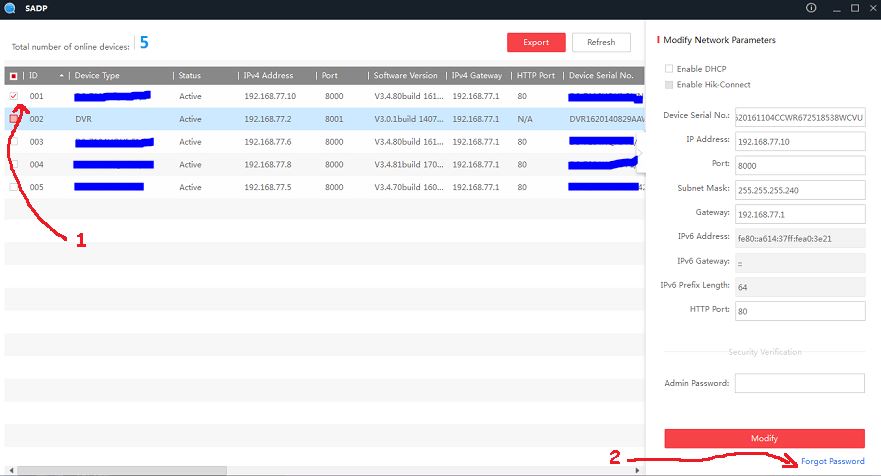Focus the Admin Password input field

(x=799, y=383)
